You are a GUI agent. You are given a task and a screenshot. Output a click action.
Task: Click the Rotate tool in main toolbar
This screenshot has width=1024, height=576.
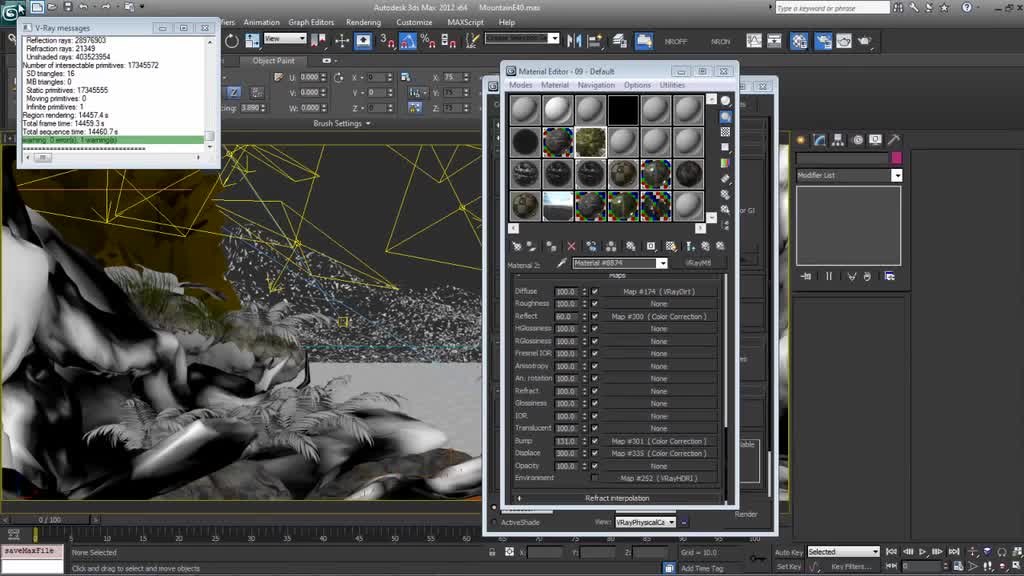(231, 41)
